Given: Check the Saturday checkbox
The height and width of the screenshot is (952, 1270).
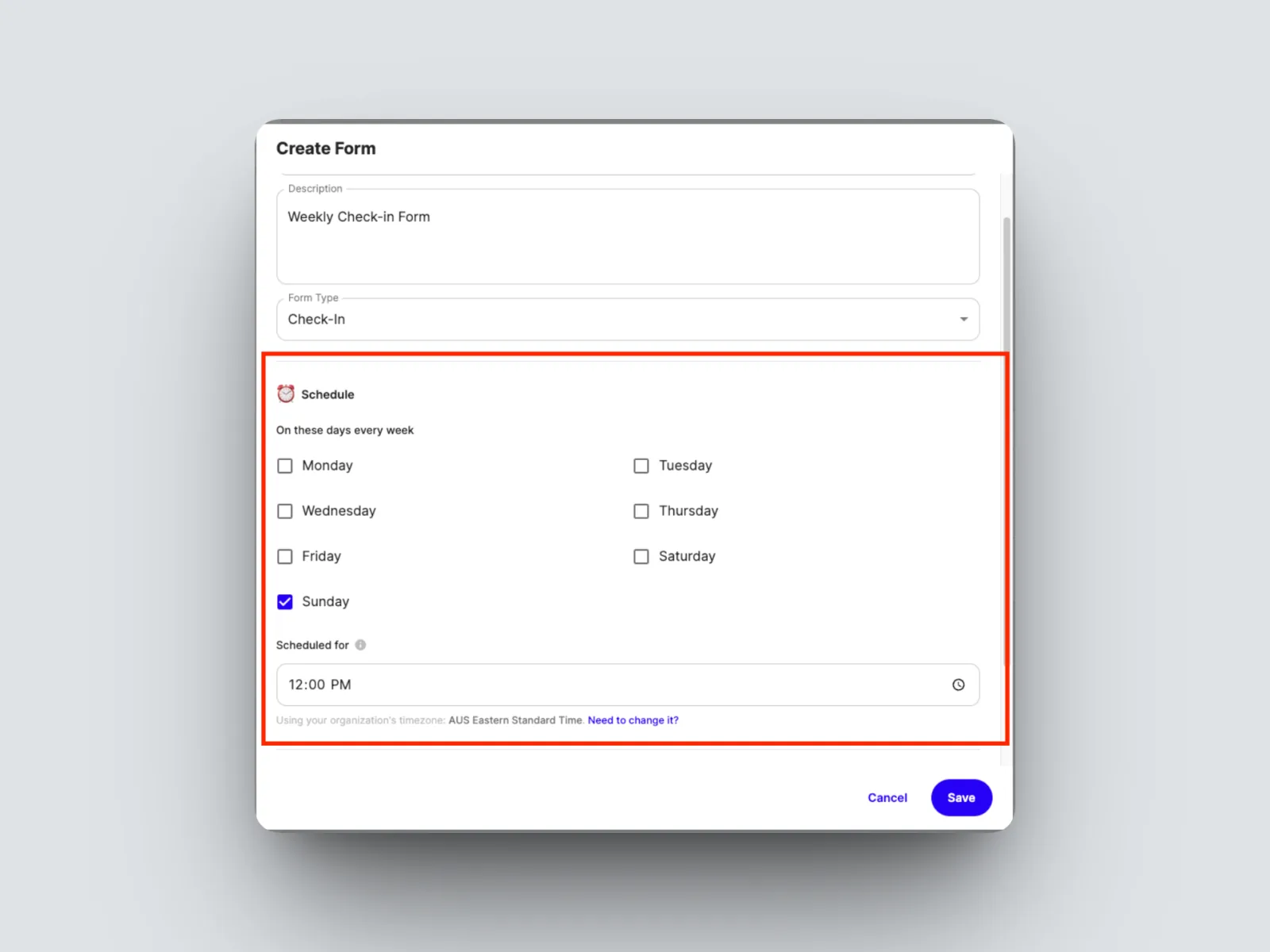Looking at the screenshot, I should coord(641,556).
